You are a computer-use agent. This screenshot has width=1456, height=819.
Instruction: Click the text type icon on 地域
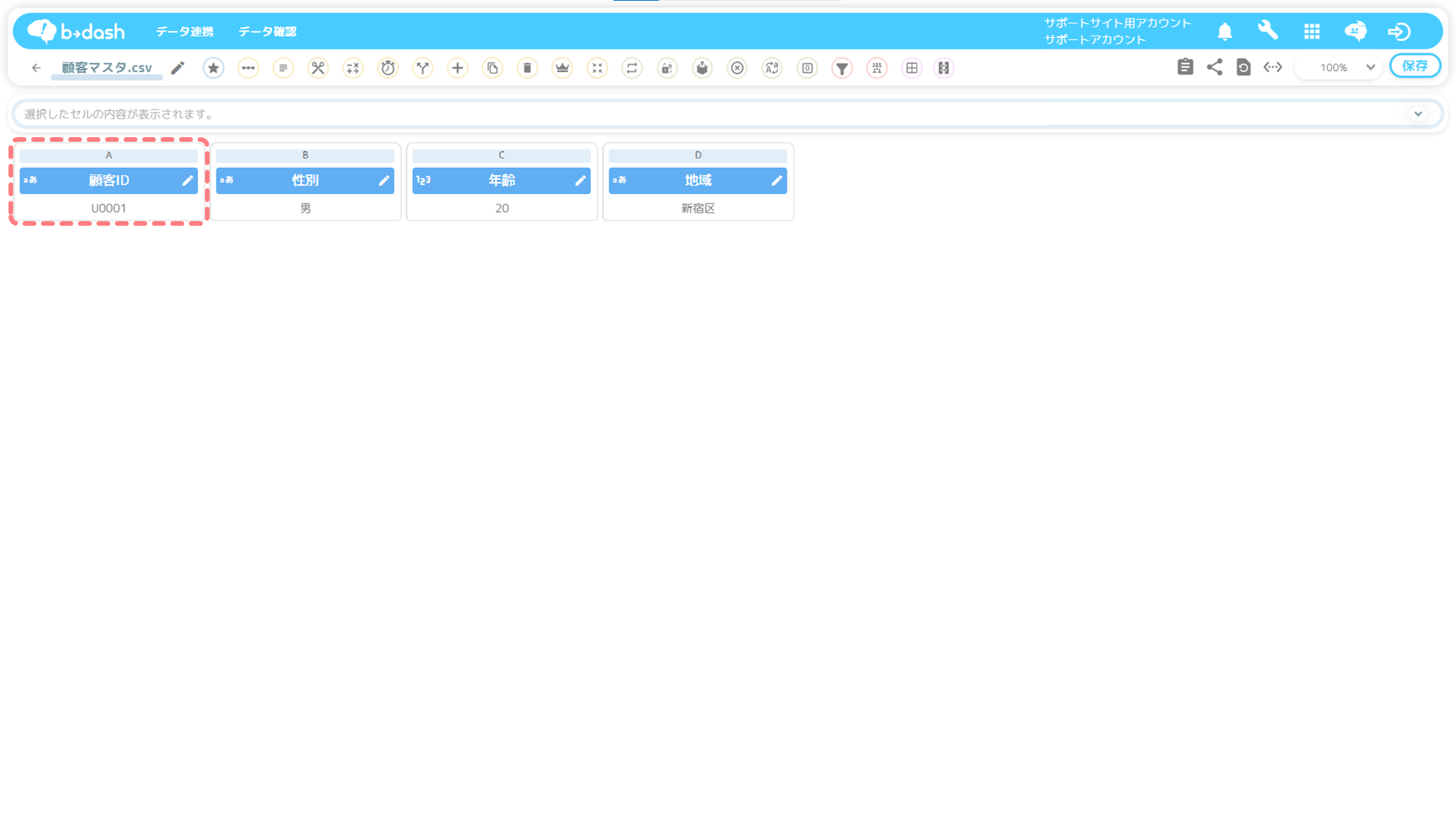point(619,180)
